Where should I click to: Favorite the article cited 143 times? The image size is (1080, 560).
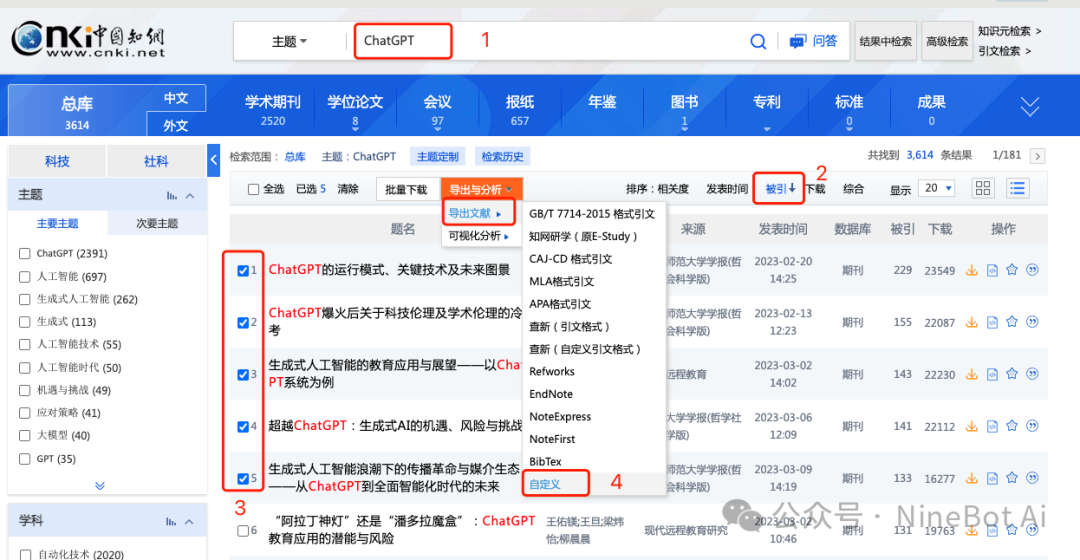pos(1012,374)
